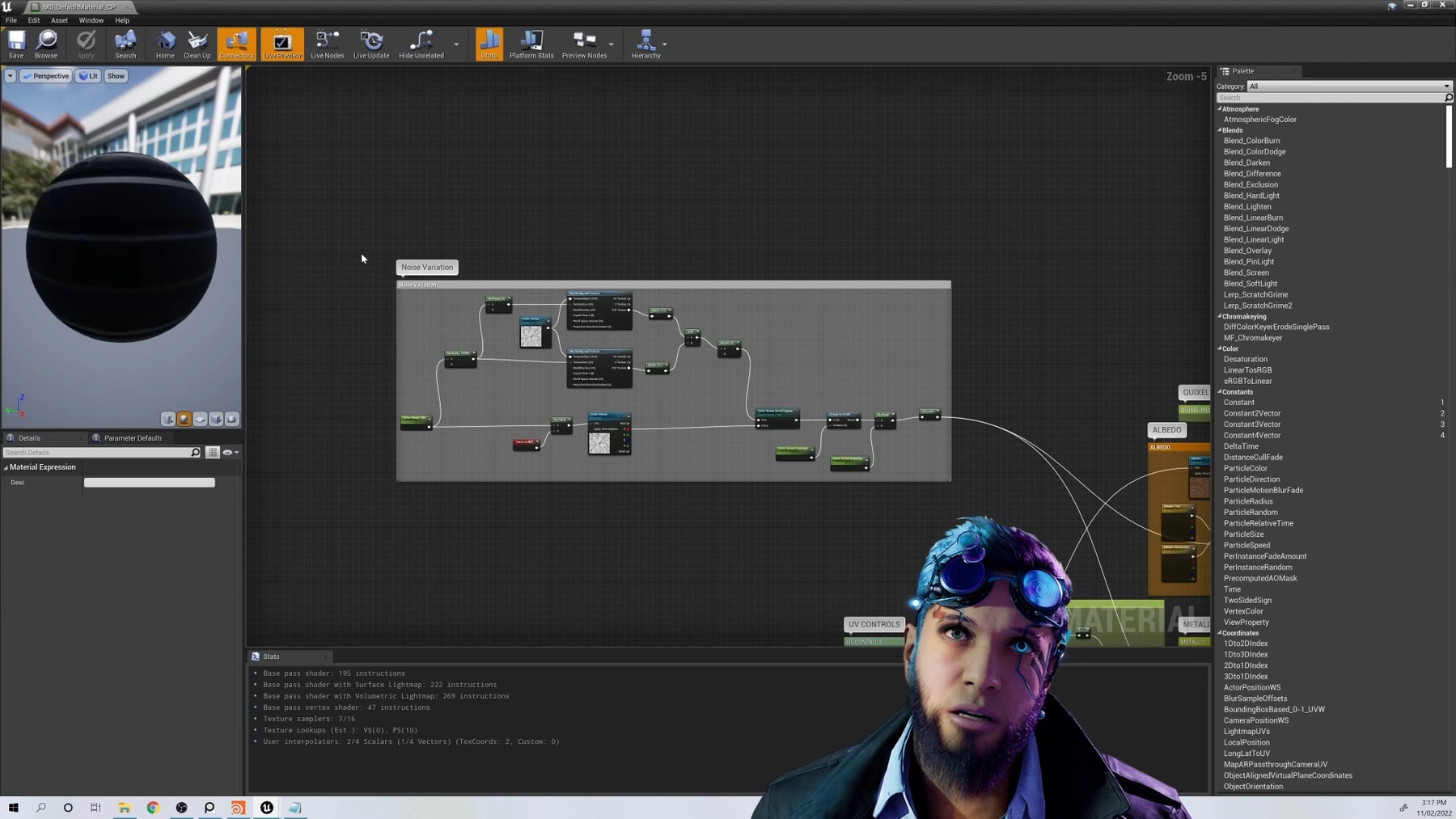Click the Save button
The height and width of the screenshot is (819, 1456).
[x=15, y=42]
